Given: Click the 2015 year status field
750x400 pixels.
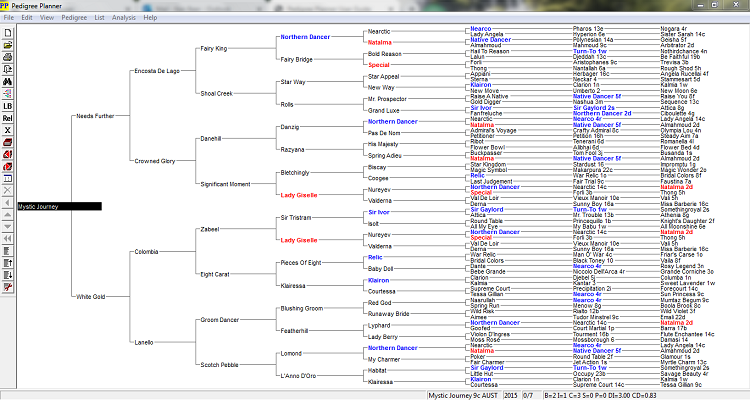Looking at the screenshot, I should point(511,396).
